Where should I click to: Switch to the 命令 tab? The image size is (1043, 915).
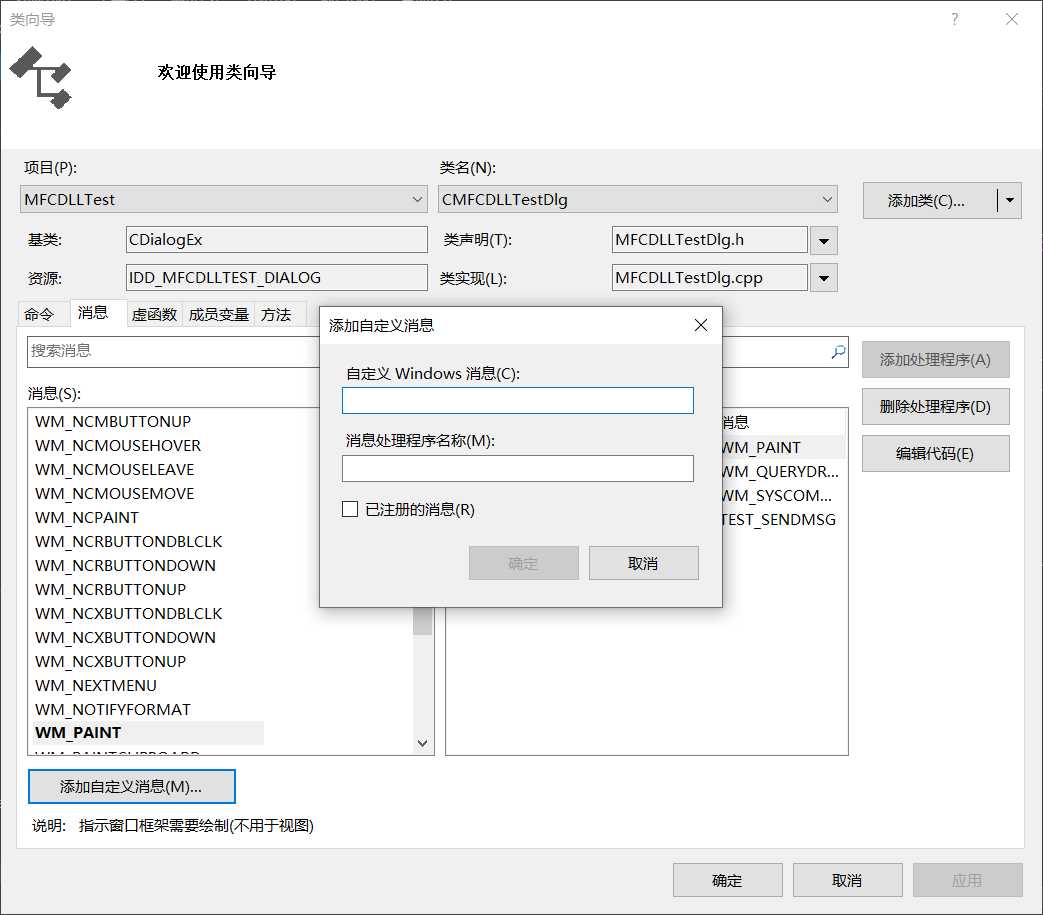[39, 315]
